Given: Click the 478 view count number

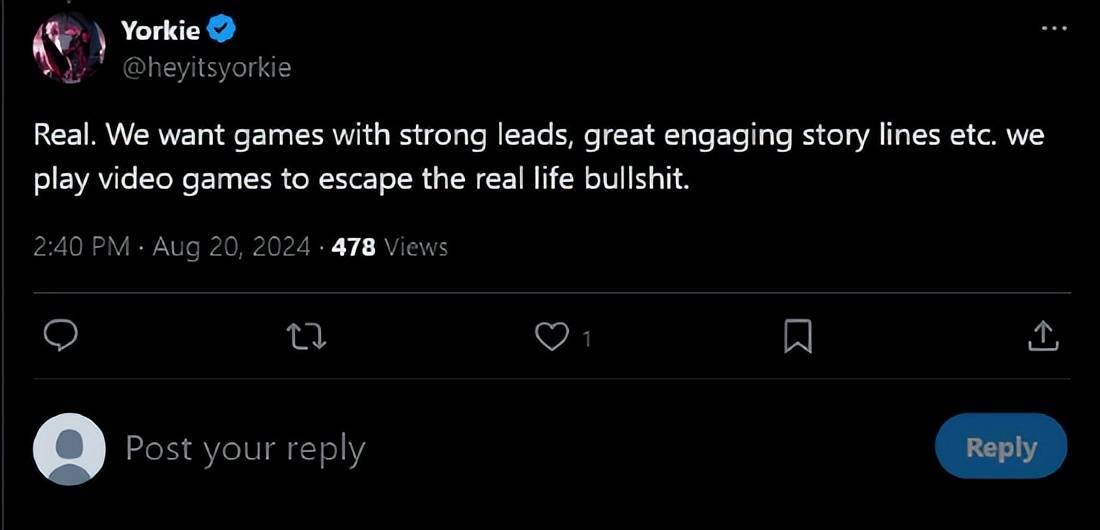Looking at the screenshot, I should click(353, 246).
